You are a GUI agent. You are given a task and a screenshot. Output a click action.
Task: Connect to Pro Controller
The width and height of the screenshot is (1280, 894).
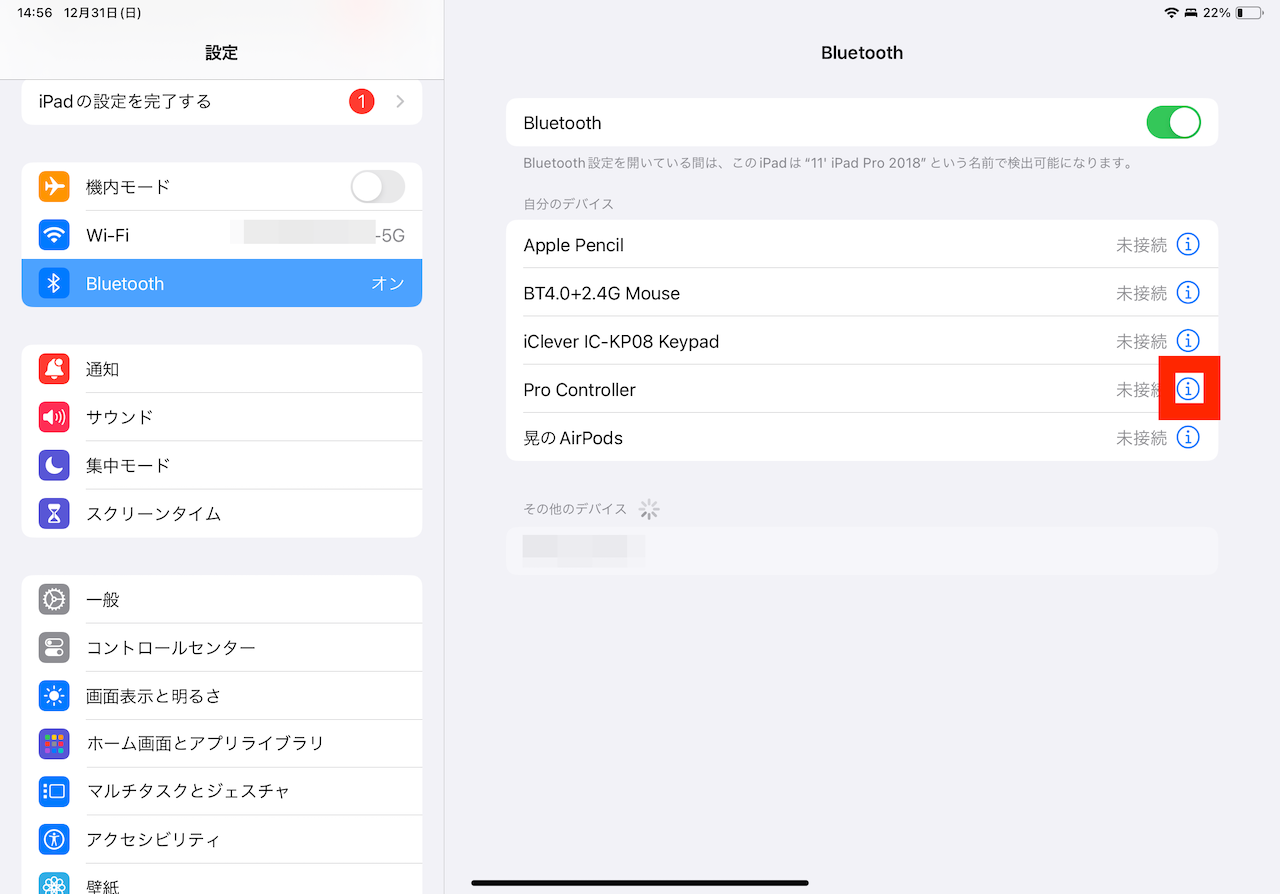point(862,389)
